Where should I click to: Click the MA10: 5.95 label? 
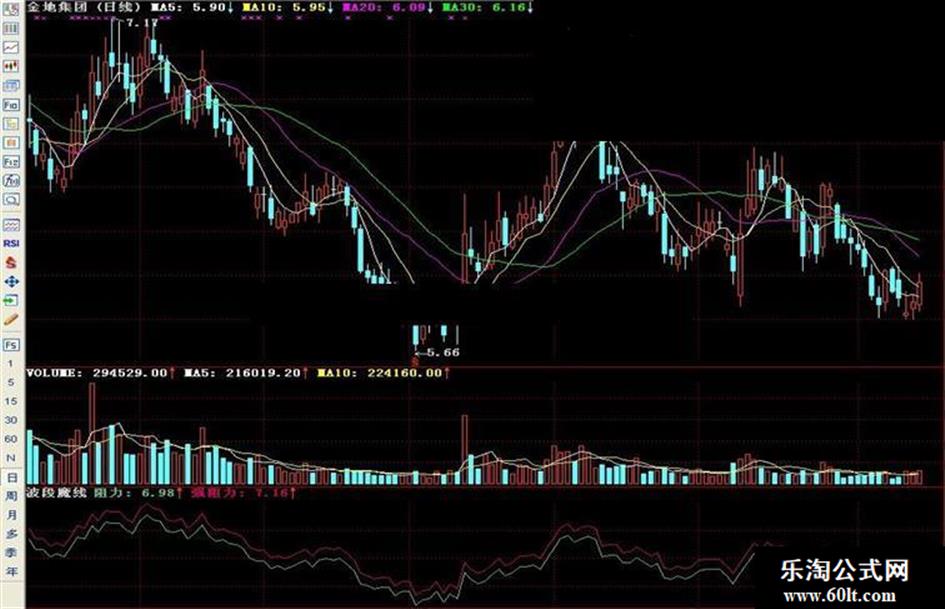coord(287,7)
